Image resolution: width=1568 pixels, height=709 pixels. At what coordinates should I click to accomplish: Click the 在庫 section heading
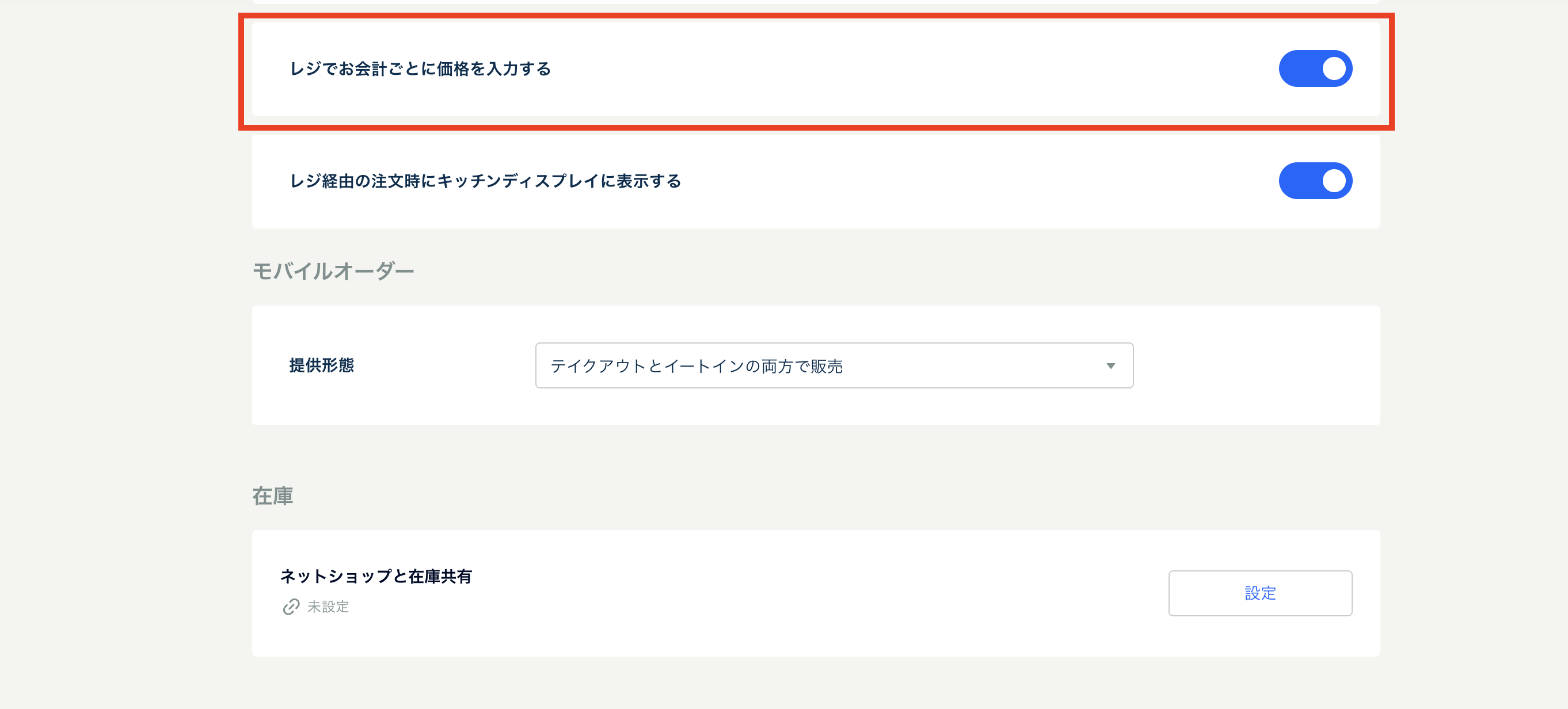point(272,496)
